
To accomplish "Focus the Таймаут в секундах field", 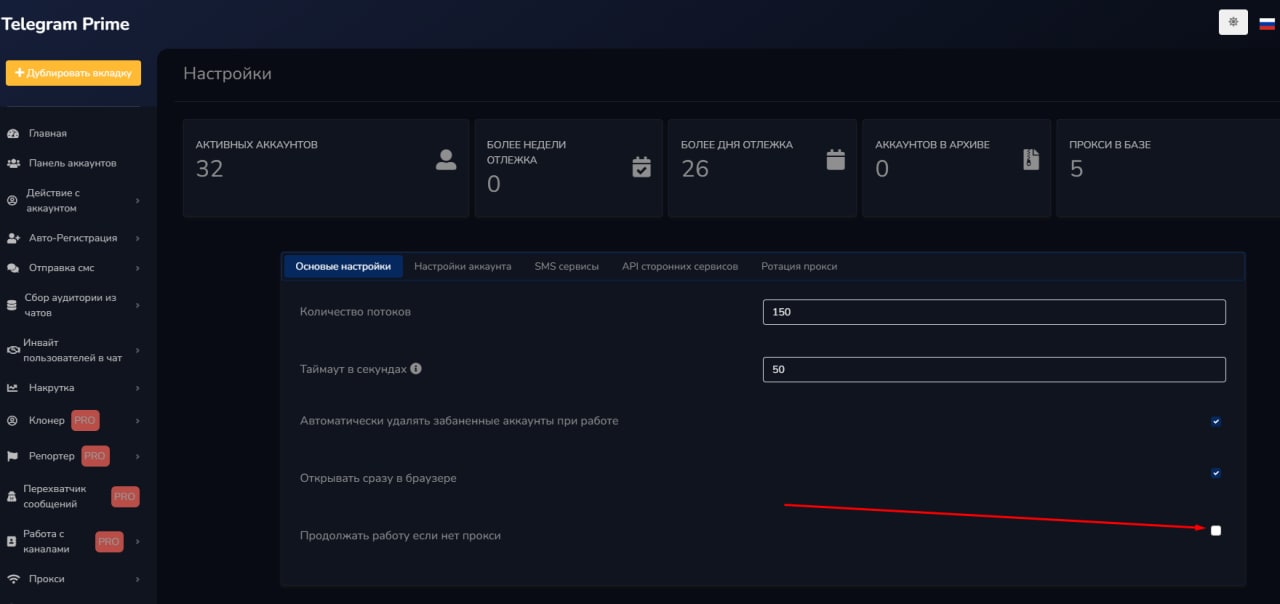I will coord(993,369).
